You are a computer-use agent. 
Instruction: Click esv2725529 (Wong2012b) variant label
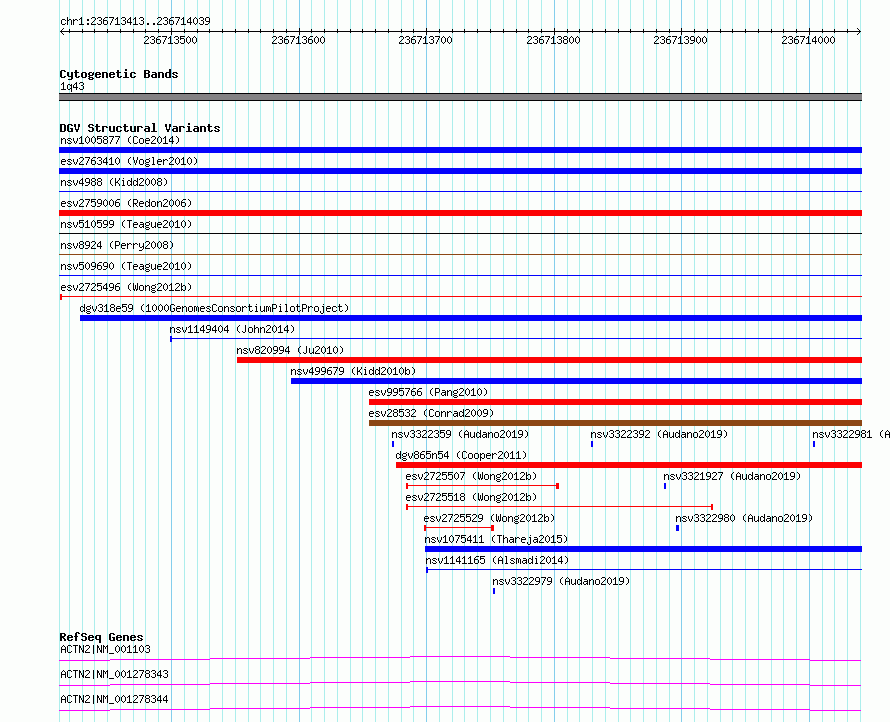(489, 518)
